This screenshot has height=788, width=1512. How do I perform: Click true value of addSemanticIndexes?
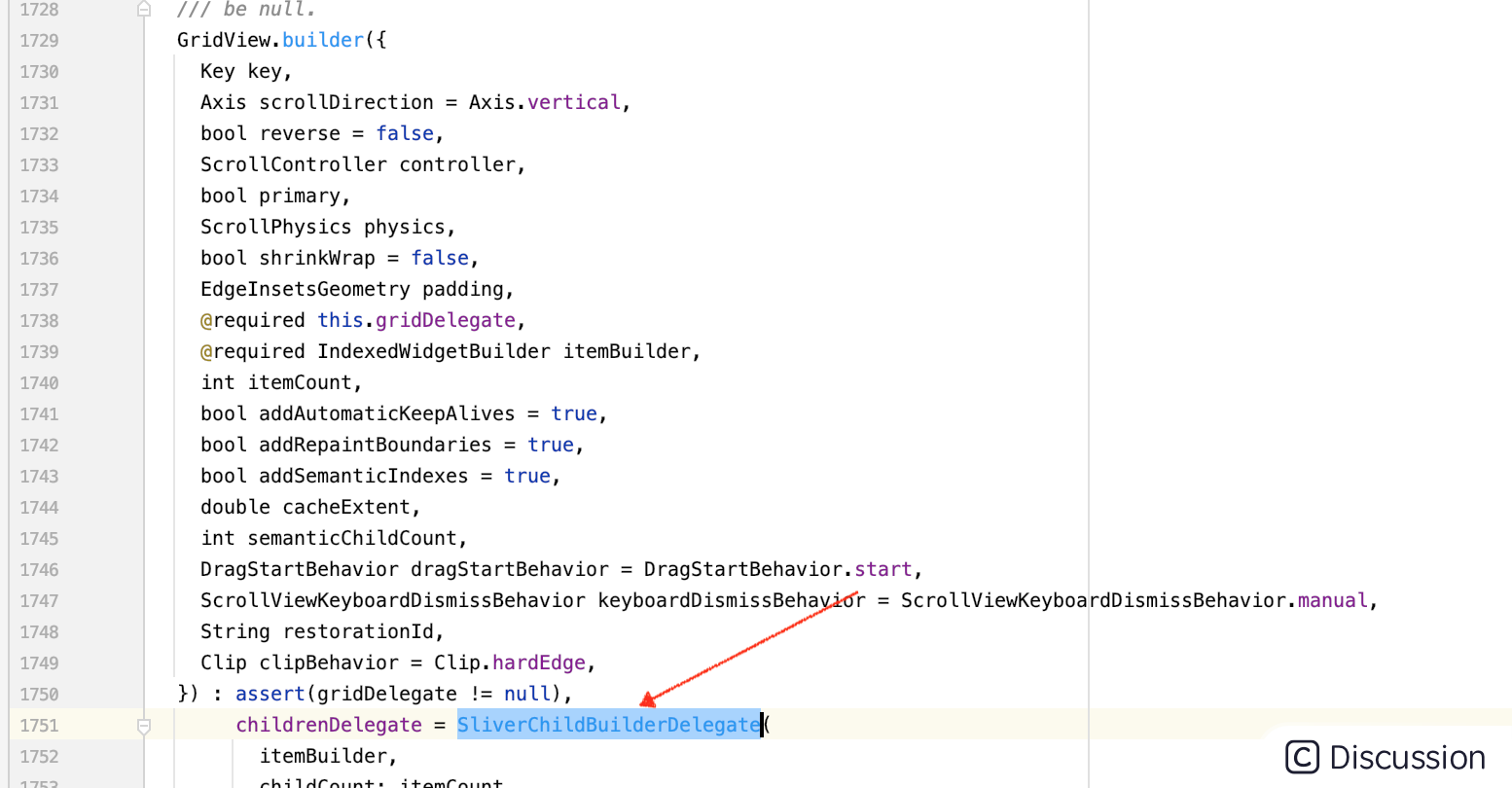(527, 476)
